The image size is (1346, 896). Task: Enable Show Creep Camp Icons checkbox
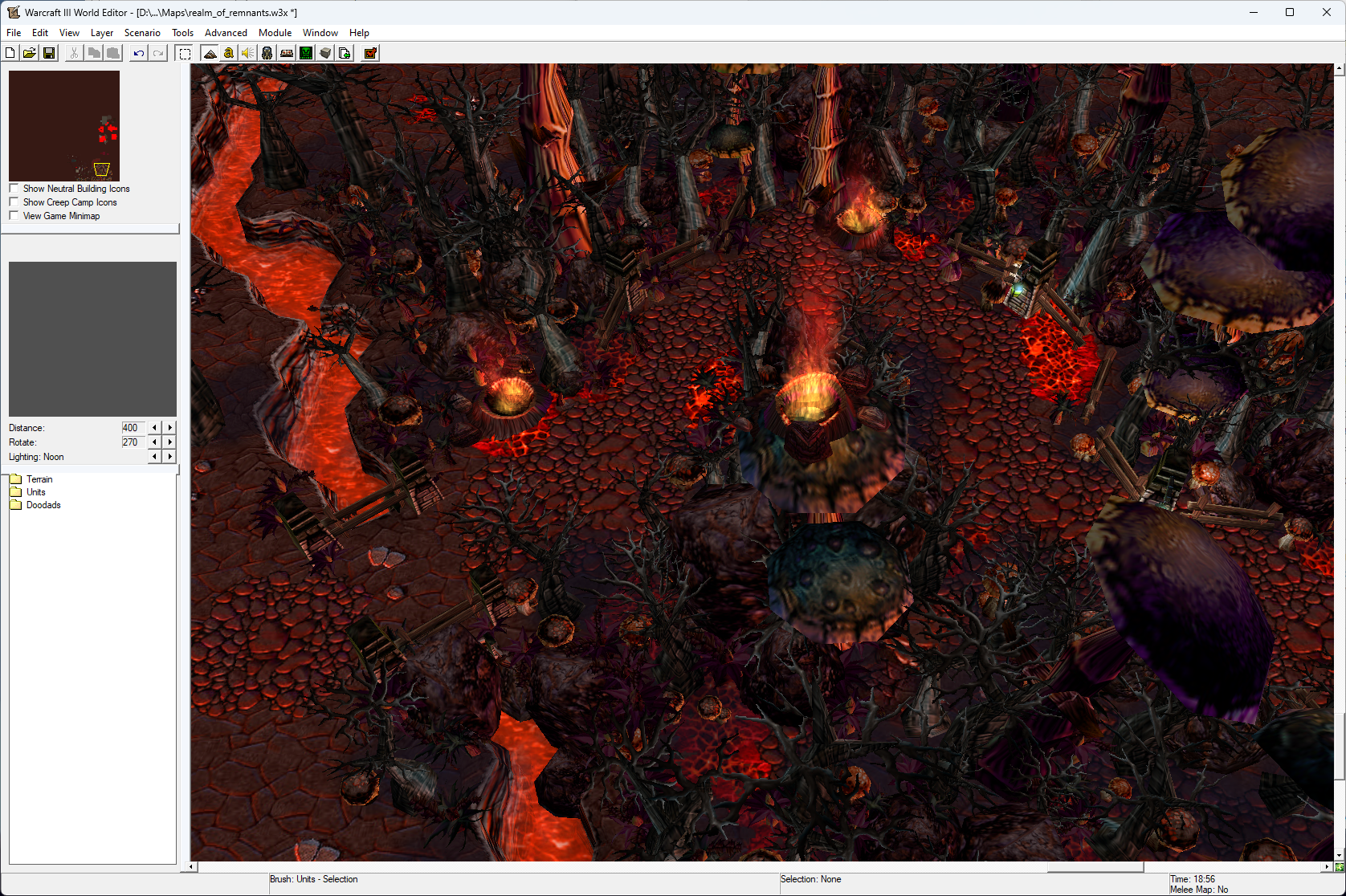click(14, 202)
